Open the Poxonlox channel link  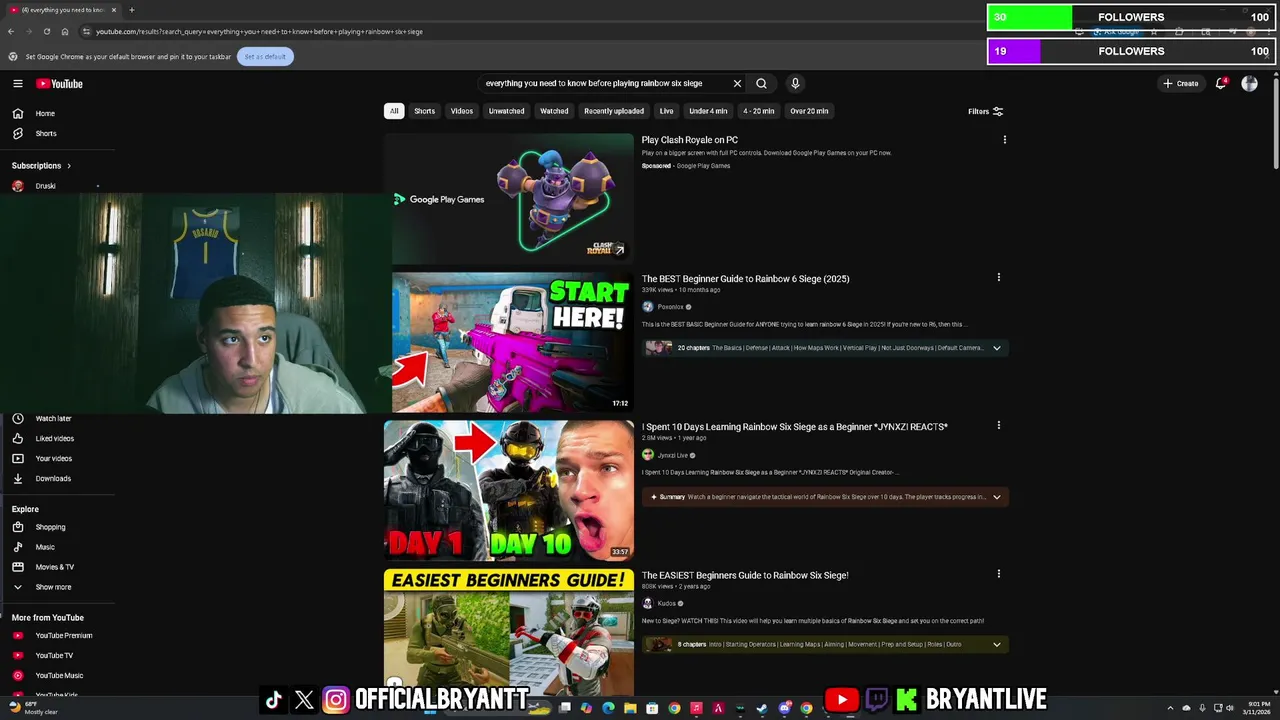click(x=670, y=307)
